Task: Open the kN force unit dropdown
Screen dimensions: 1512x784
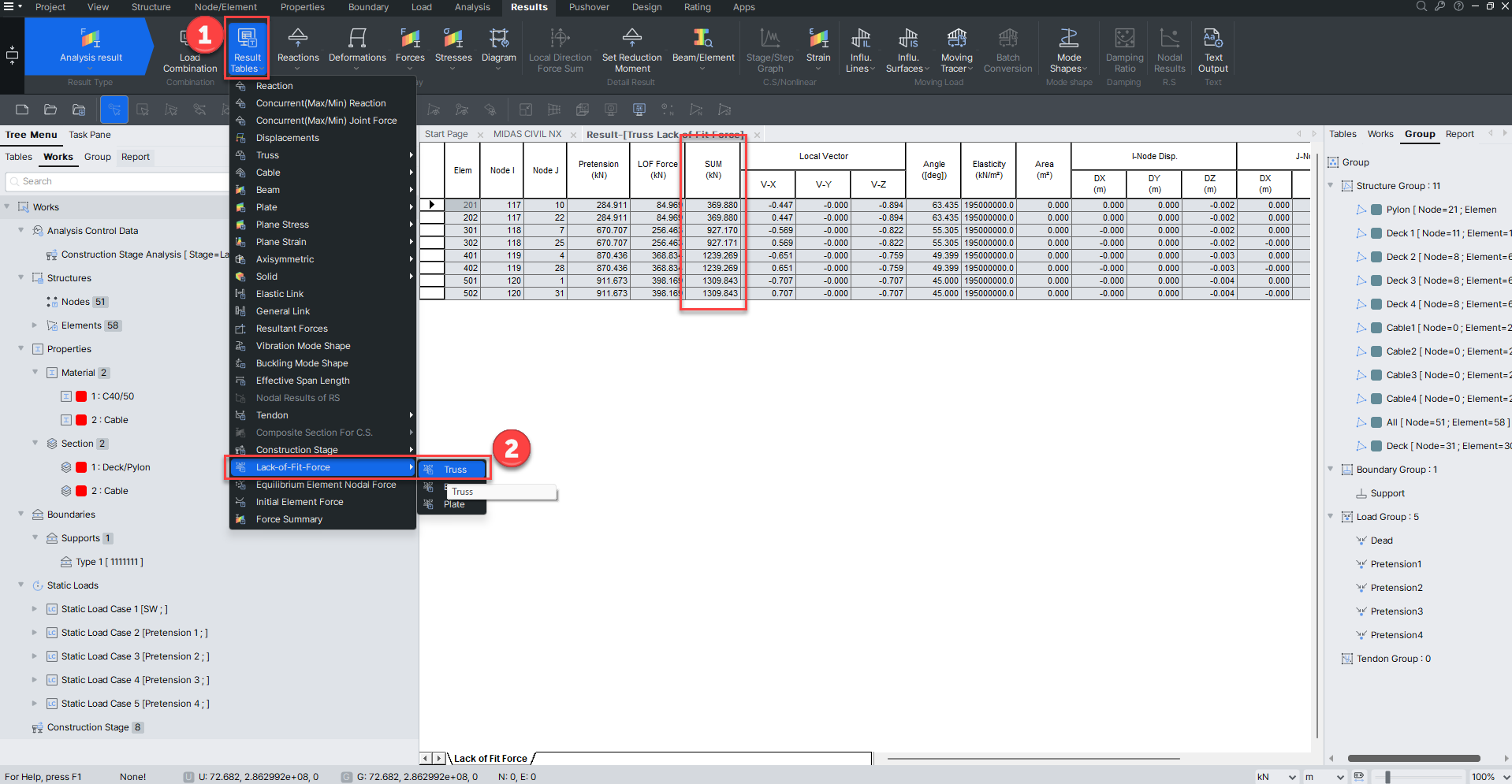Action: (x=1276, y=777)
